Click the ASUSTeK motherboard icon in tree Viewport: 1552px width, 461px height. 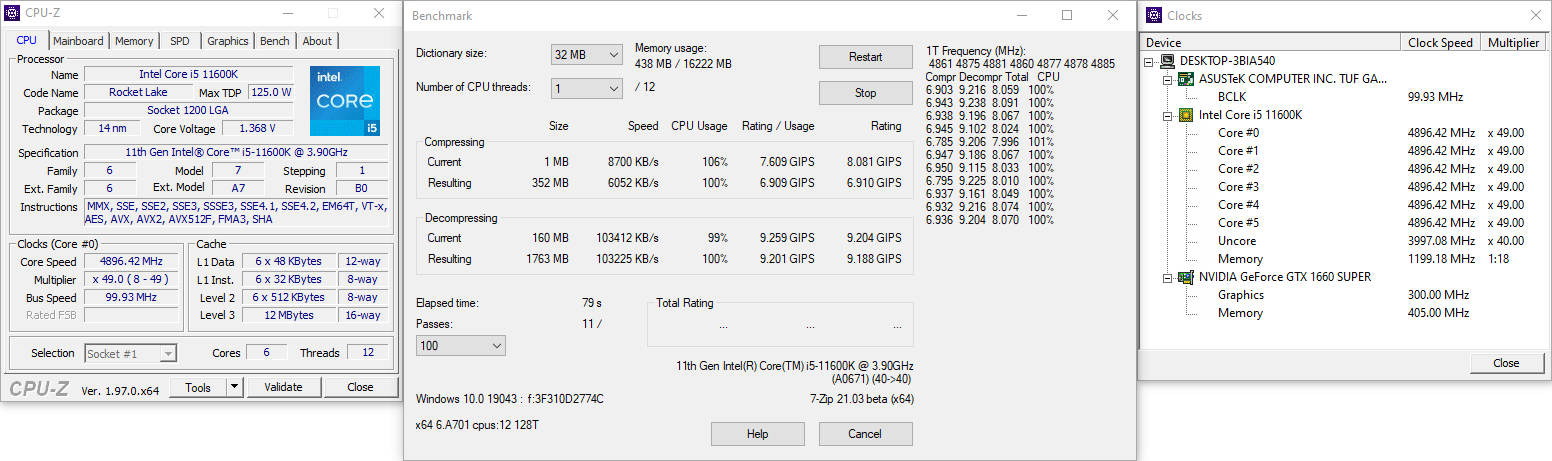(x=1187, y=79)
